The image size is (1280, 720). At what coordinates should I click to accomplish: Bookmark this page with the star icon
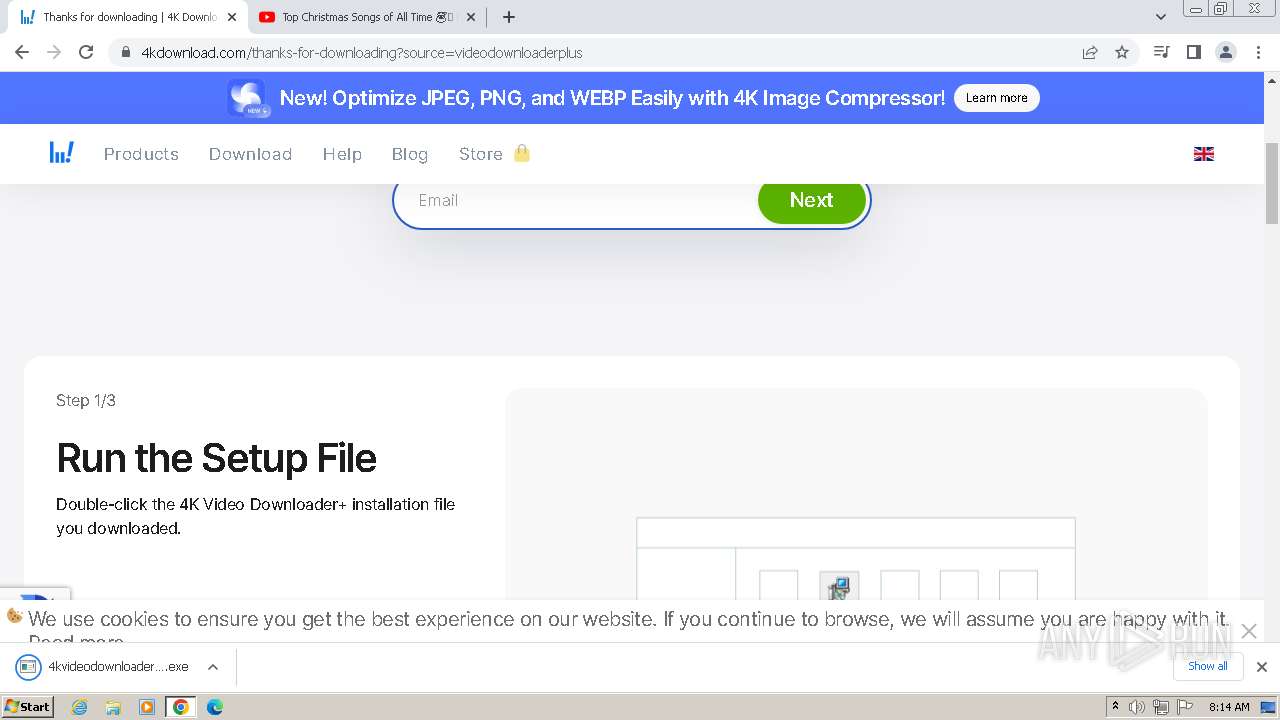tap(1122, 52)
